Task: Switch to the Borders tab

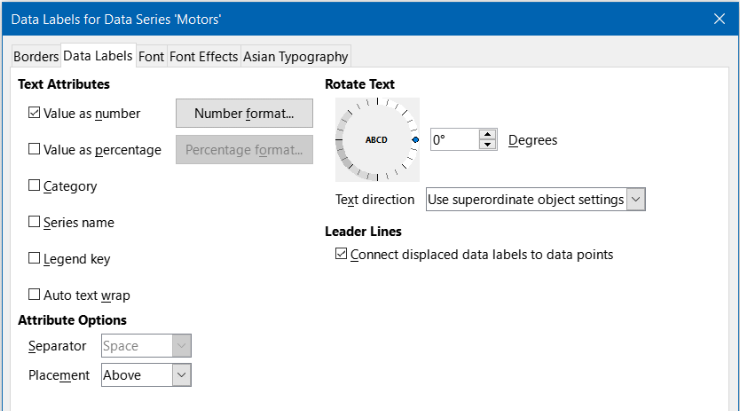Action: 36,57
